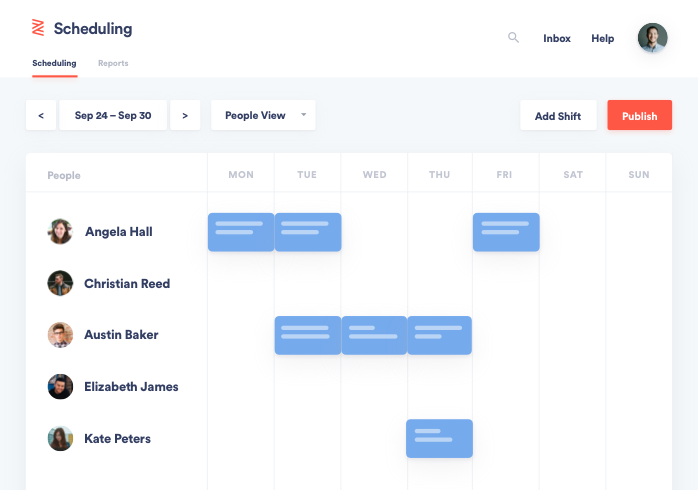Click the Publish button
This screenshot has width=698, height=490.
640,115
